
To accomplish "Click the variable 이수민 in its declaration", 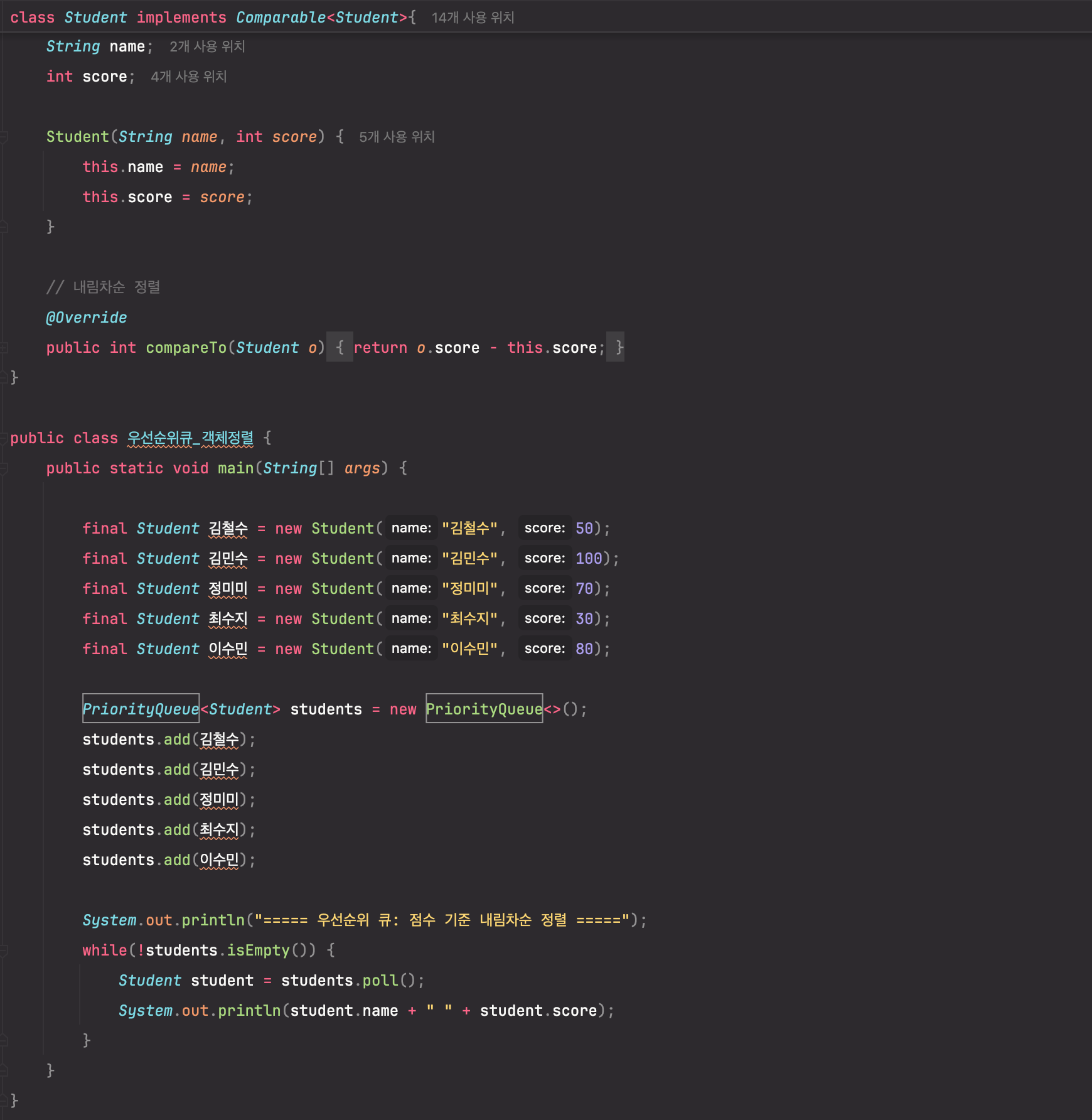I will tap(228, 649).
